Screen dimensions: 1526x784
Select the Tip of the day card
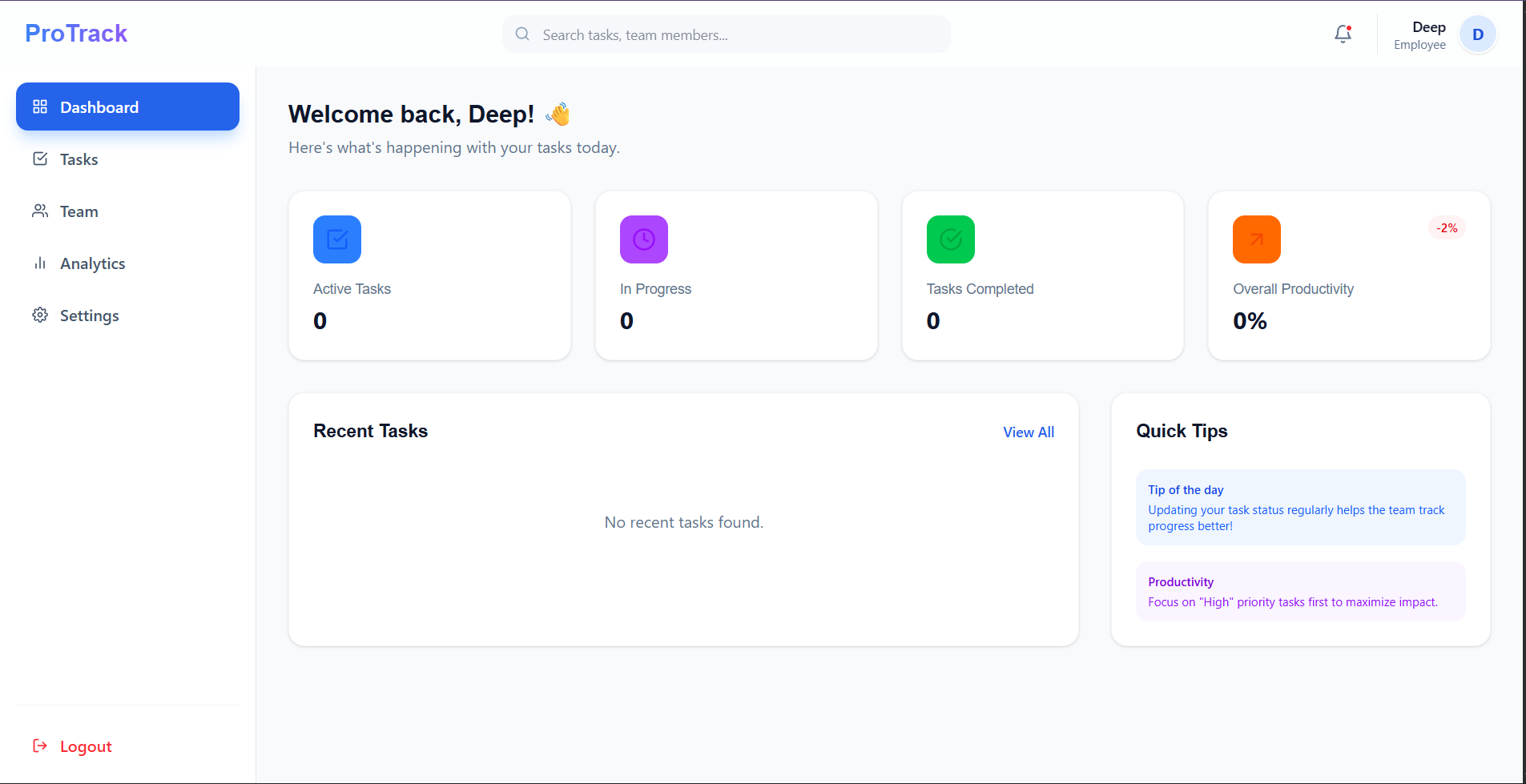click(1299, 507)
